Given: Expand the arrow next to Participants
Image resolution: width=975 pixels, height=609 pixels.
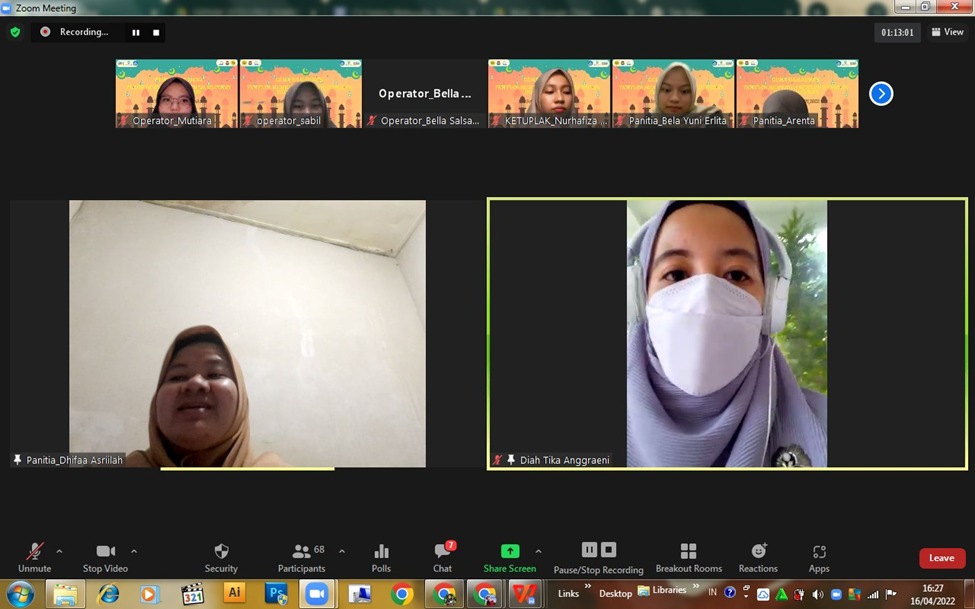Looking at the screenshot, I should (x=342, y=551).
